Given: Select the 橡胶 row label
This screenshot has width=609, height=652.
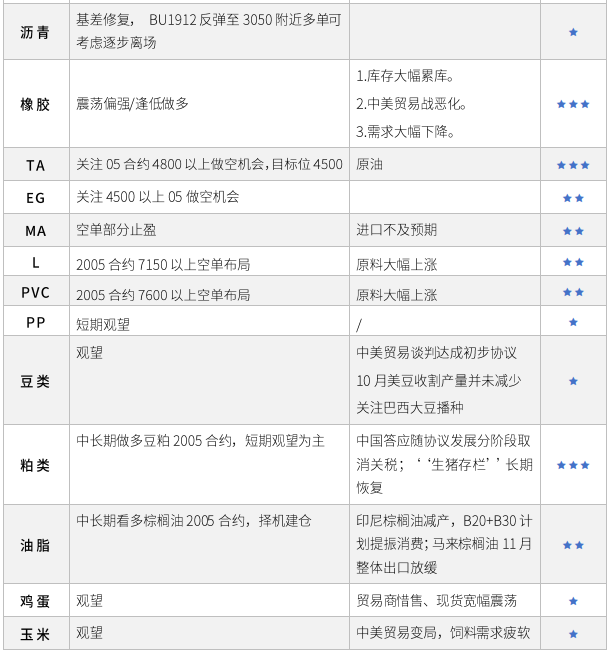Looking at the screenshot, I should point(35,104).
